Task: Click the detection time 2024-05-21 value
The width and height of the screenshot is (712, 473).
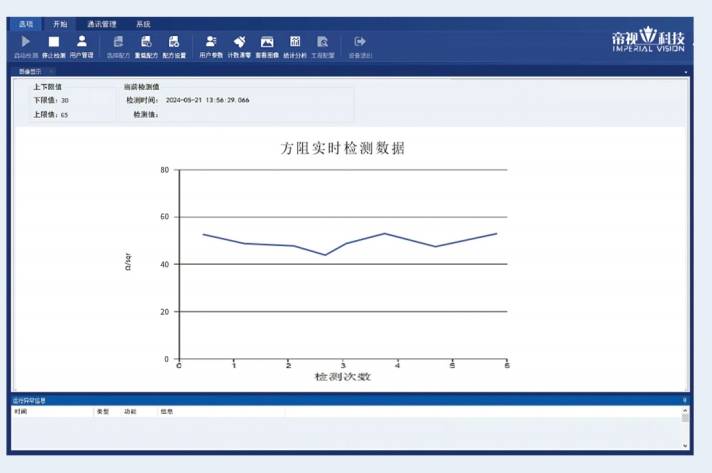Action: (x=208, y=100)
